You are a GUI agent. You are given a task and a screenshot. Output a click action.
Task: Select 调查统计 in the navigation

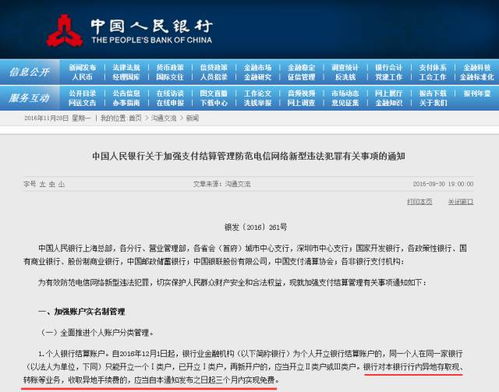pyautogui.click(x=345, y=68)
